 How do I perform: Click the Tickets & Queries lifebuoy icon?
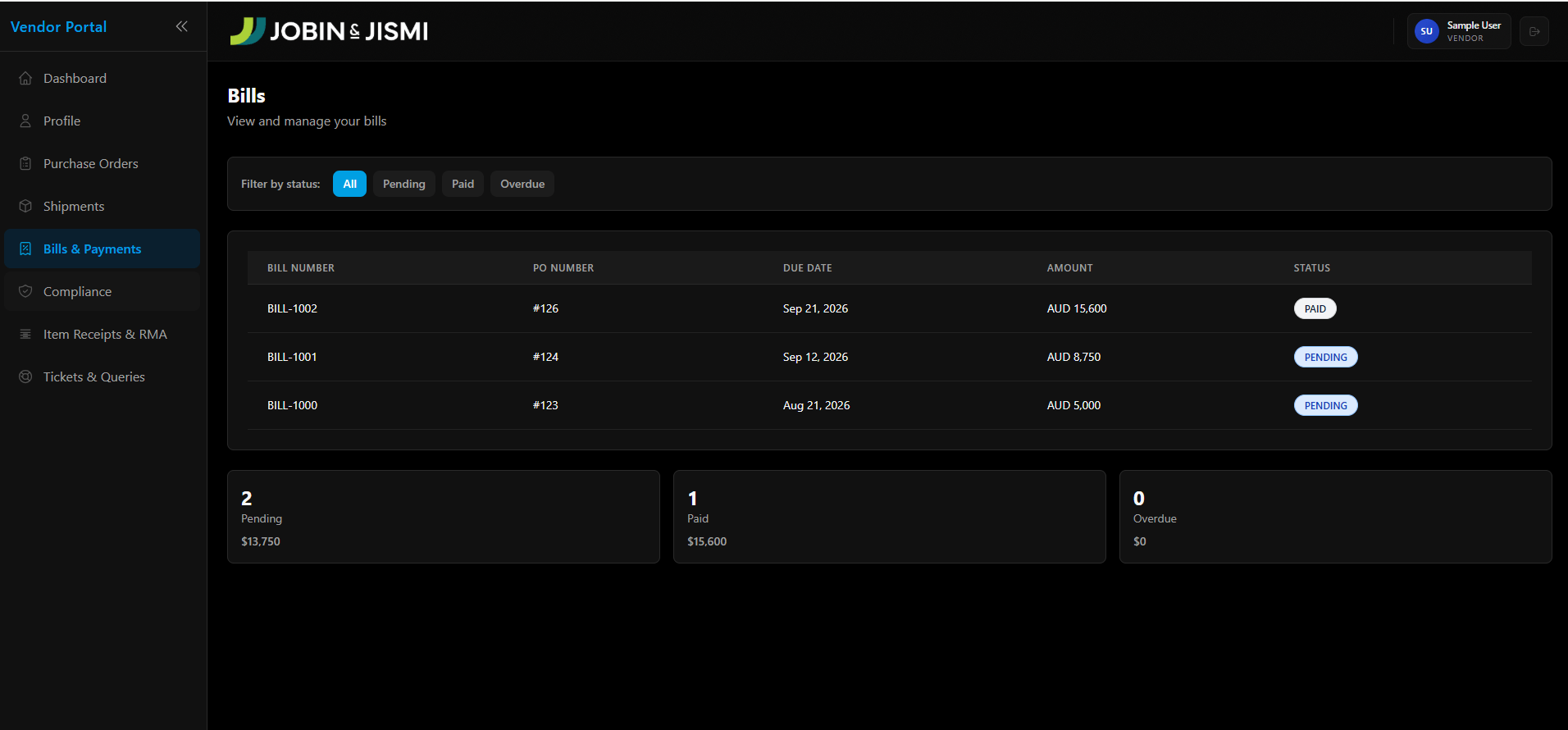coord(25,376)
